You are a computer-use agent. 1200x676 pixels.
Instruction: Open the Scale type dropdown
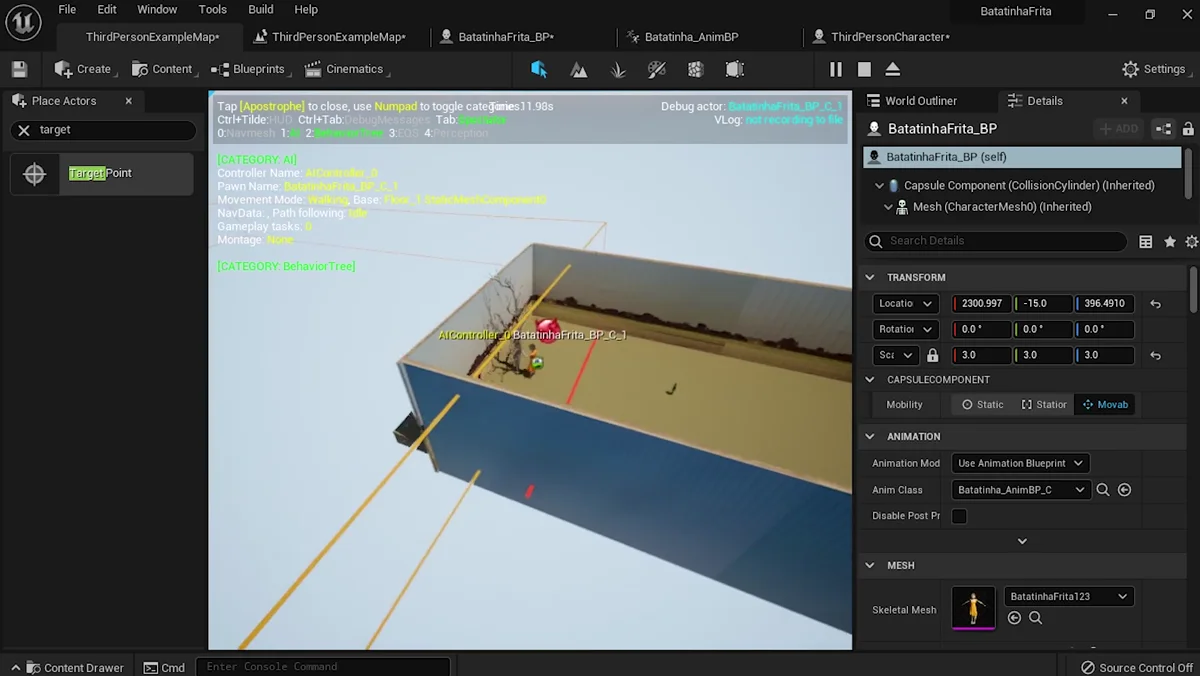[896, 355]
